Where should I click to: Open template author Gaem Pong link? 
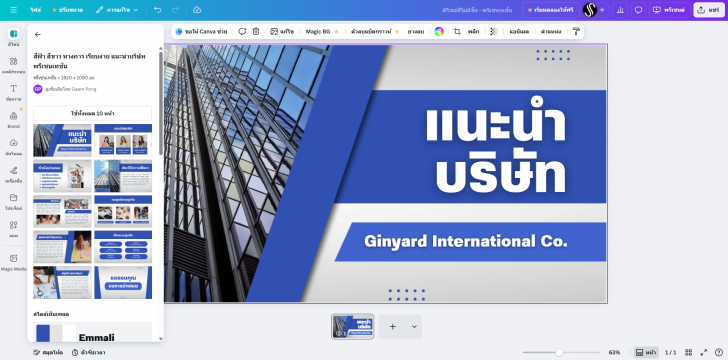click(x=84, y=89)
